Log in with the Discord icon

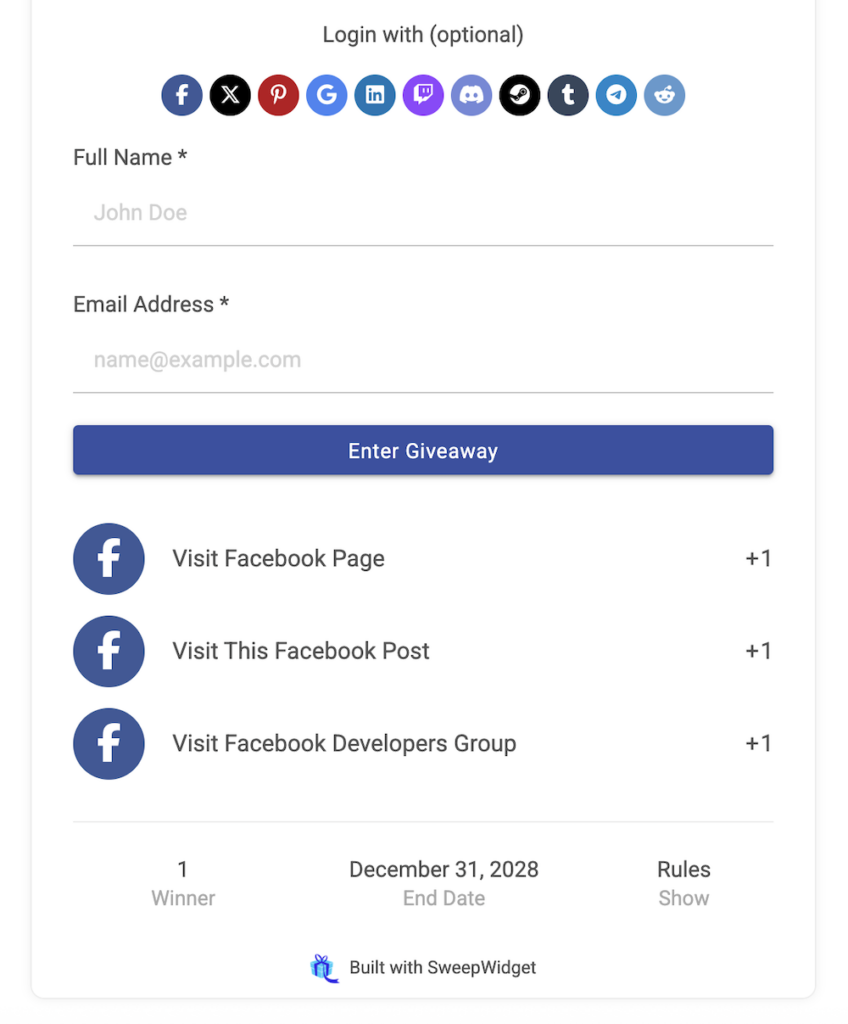tap(472, 96)
